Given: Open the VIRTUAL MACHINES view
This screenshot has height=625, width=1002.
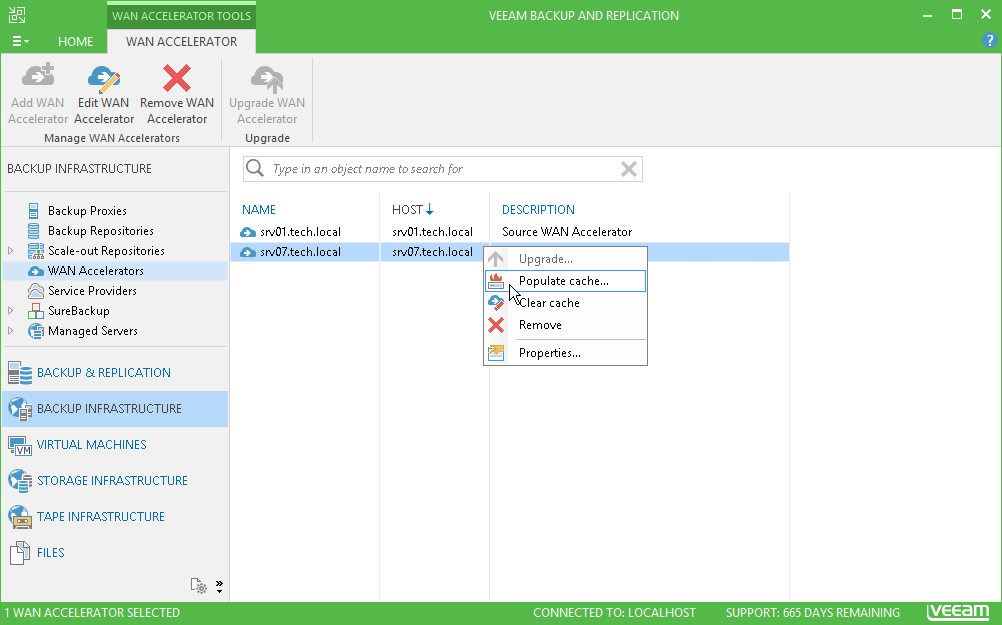Looking at the screenshot, I should coord(115,445).
